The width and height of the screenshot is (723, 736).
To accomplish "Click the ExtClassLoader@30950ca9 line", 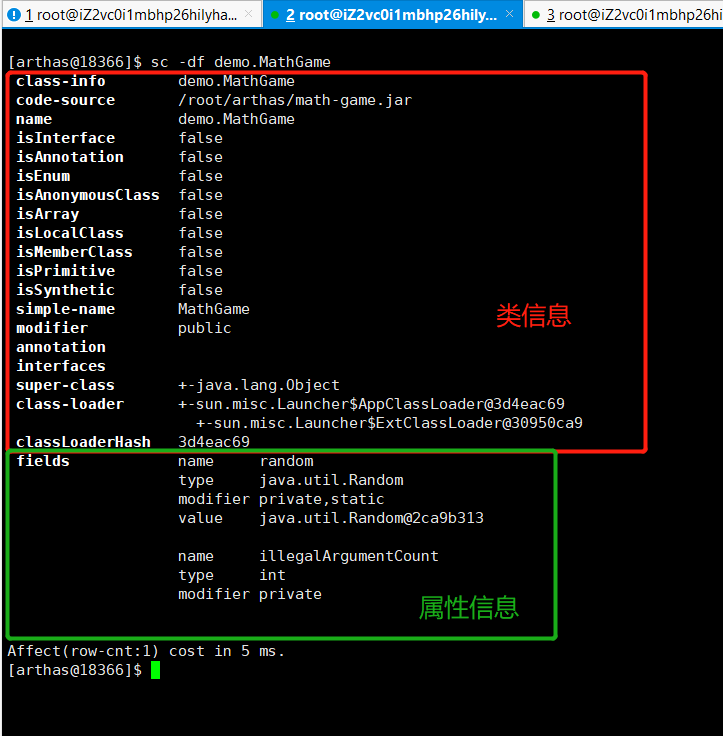I will click(389, 423).
